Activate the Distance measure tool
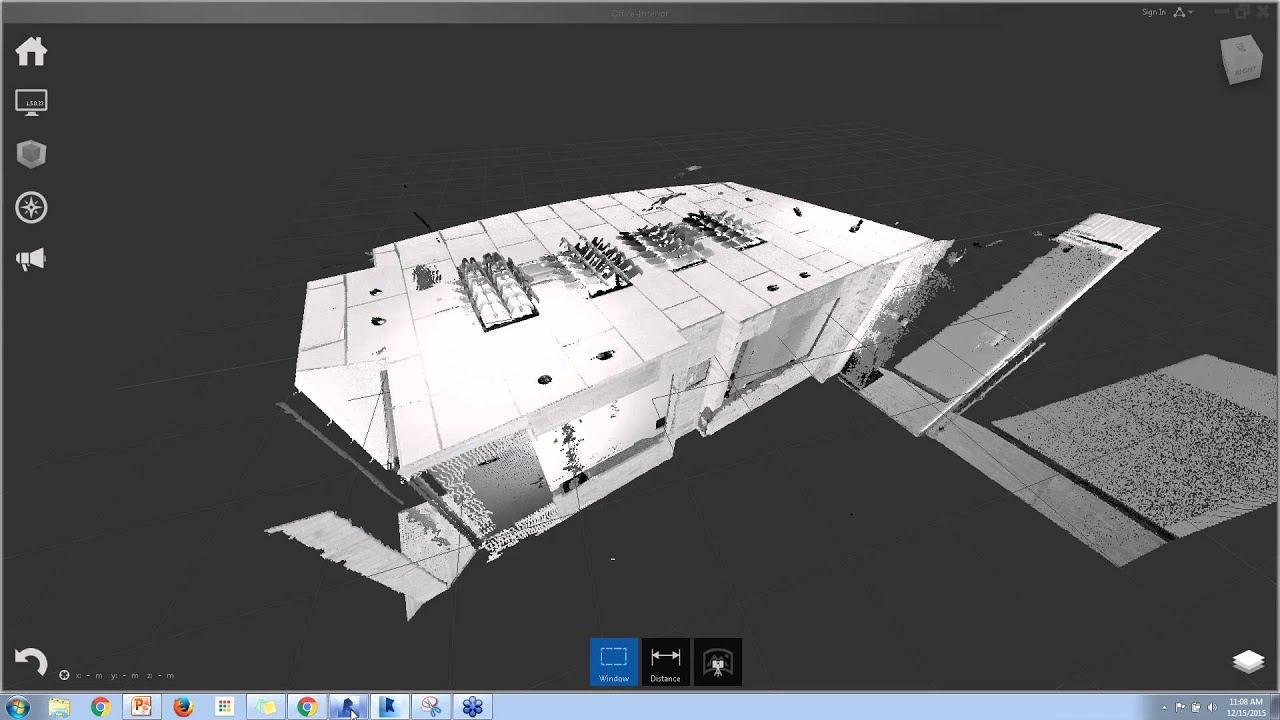Image resolution: width=1280 pixels, height=720 pixels. (665, 662)
